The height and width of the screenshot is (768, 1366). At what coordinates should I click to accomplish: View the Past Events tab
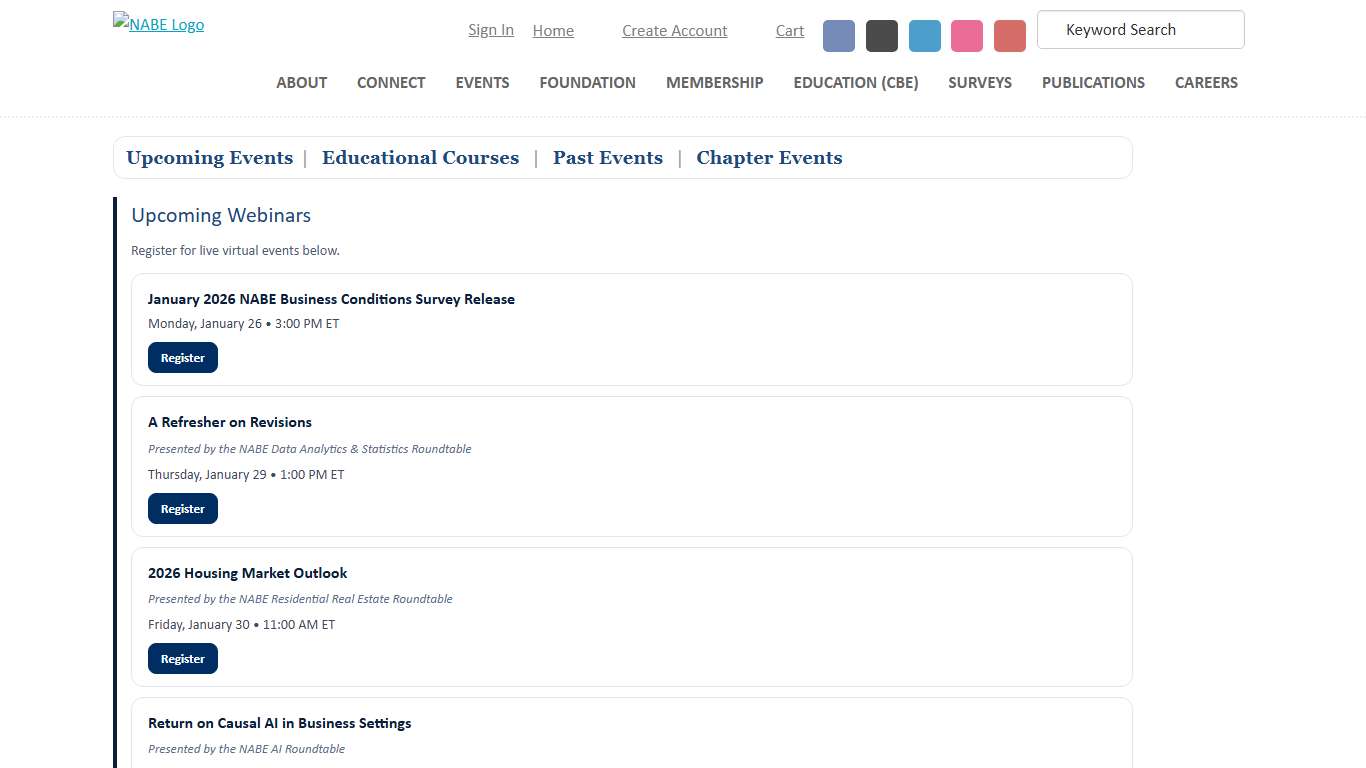pyautogui.click(x=607, y=158)
